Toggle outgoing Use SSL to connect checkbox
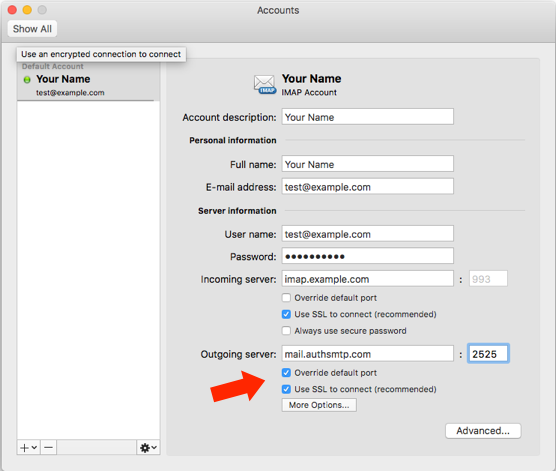The height and width of the screenshot is (471, 556). [x=286, y=389]
